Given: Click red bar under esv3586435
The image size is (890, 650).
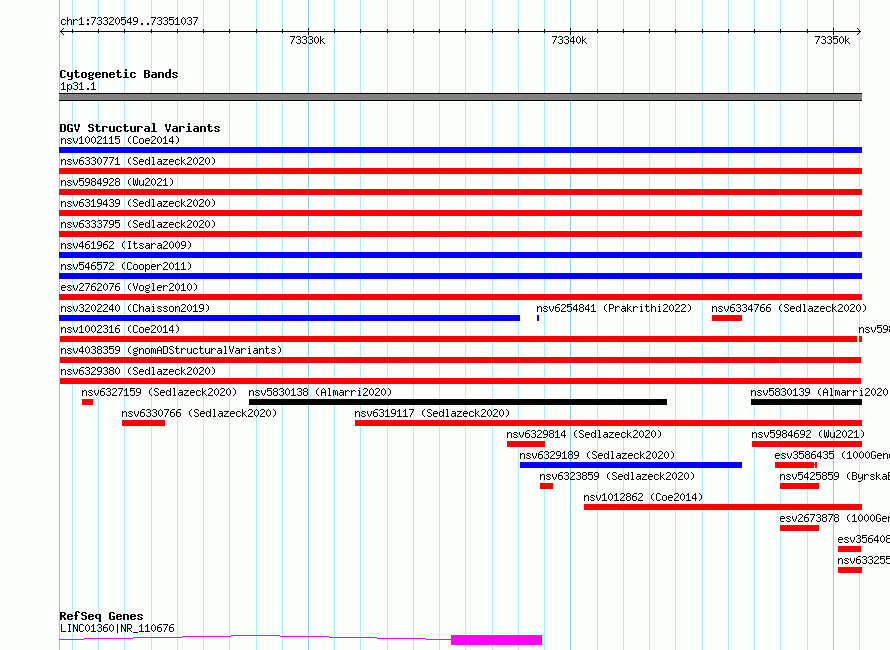Looking at the screenshot, I should pos(796,465).
